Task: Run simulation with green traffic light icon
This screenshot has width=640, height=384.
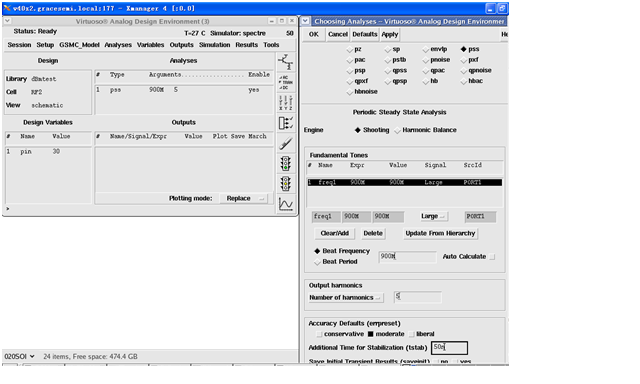Action: tap(285, 163)
